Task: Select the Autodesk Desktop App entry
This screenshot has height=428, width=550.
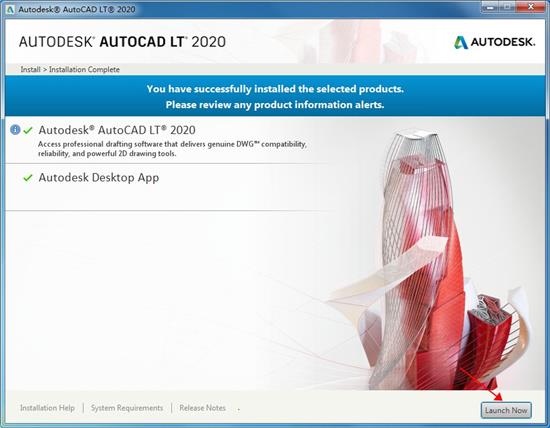Action: [x=99, y=178]
